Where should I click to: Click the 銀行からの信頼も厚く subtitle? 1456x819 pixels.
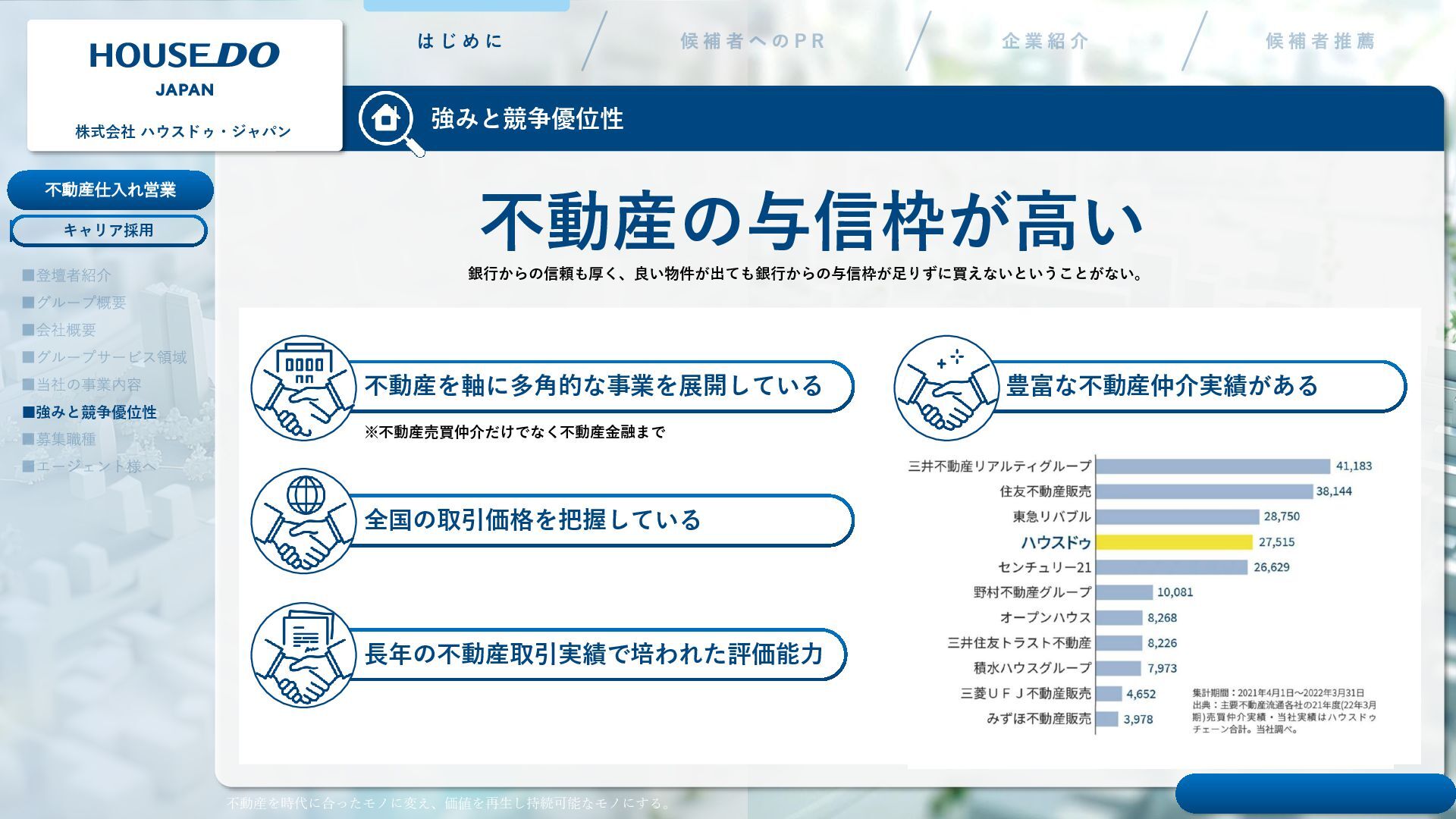coord(806,274)
